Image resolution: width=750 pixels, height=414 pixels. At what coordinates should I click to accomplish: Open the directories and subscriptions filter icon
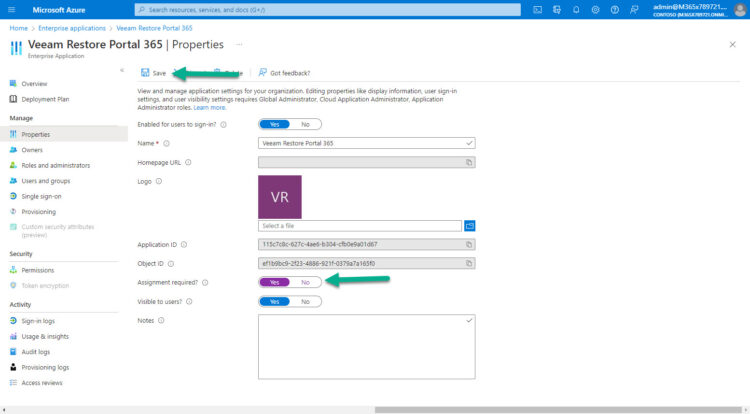tap(557, 10)
